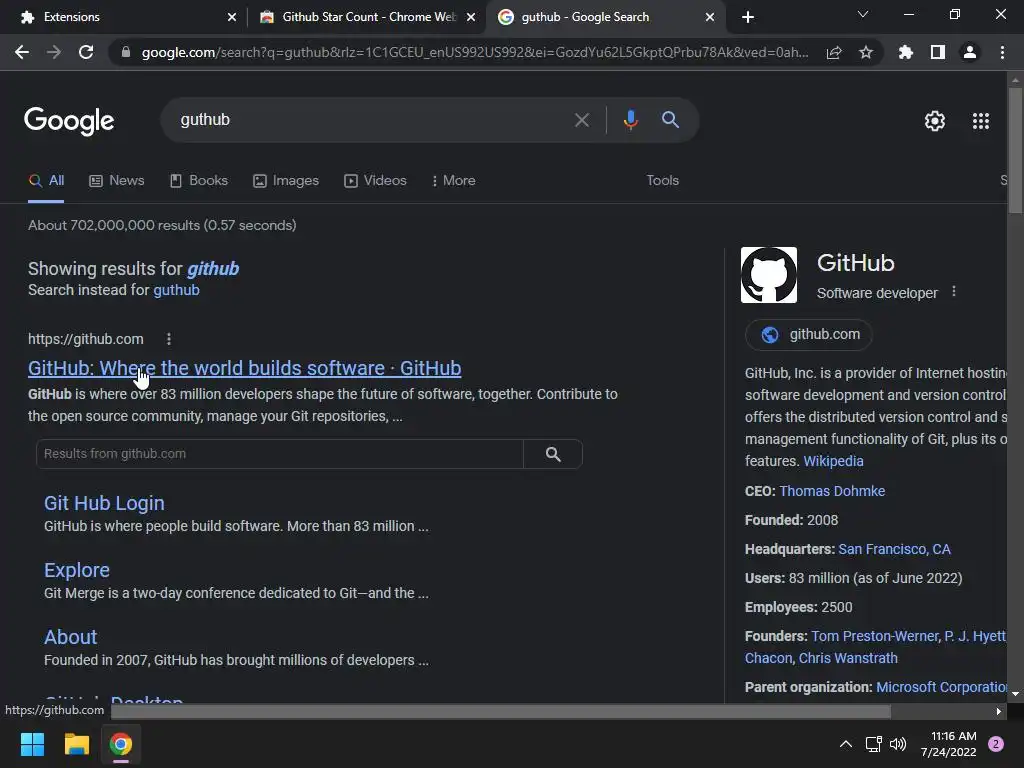Click Chrome icon on the taskbar
Screen dimensions: 1024x768
[121, 744]
